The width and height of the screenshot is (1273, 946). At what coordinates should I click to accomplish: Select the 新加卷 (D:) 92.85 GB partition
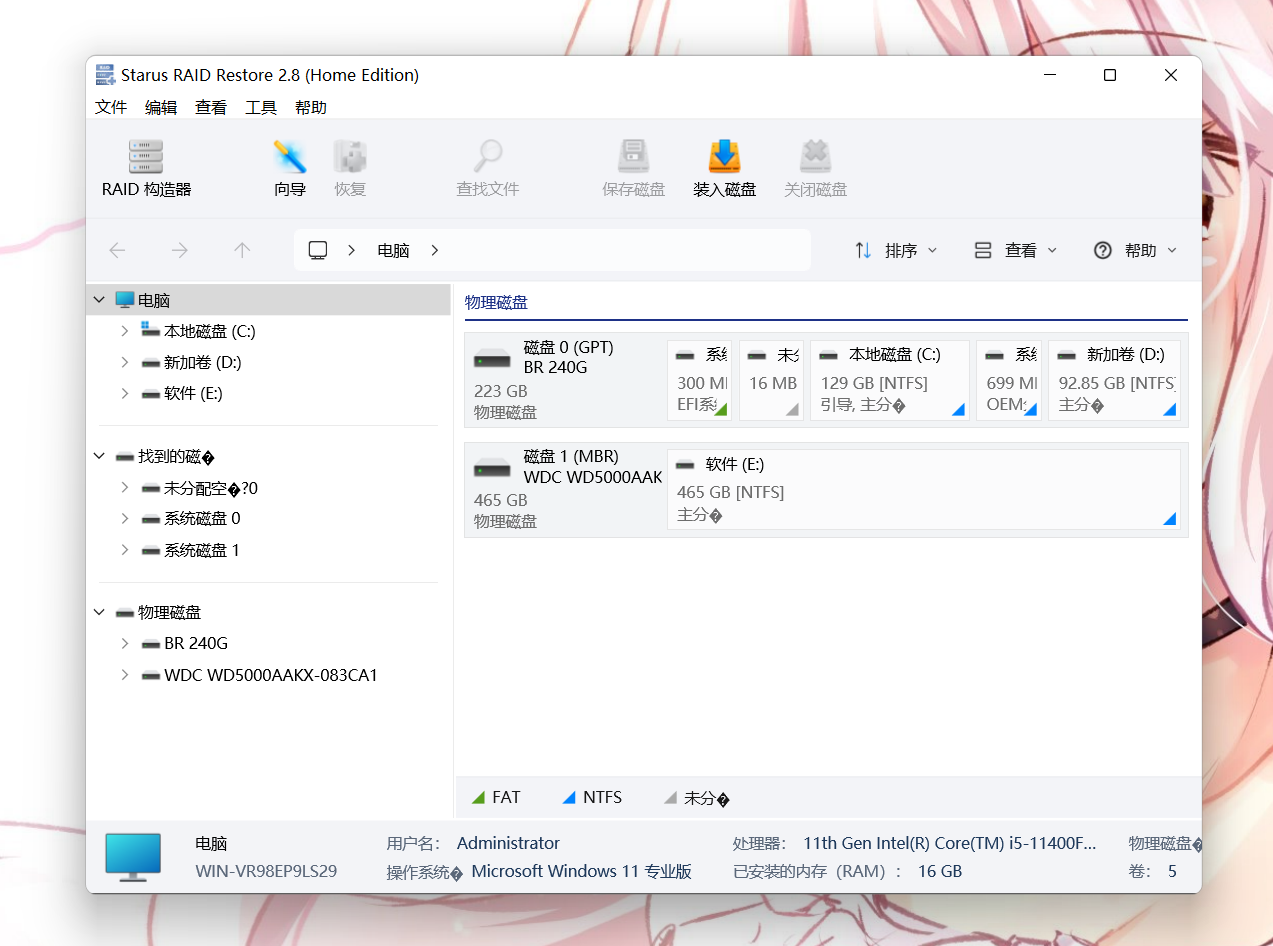pyautogui.click(x=1114, y=380)
